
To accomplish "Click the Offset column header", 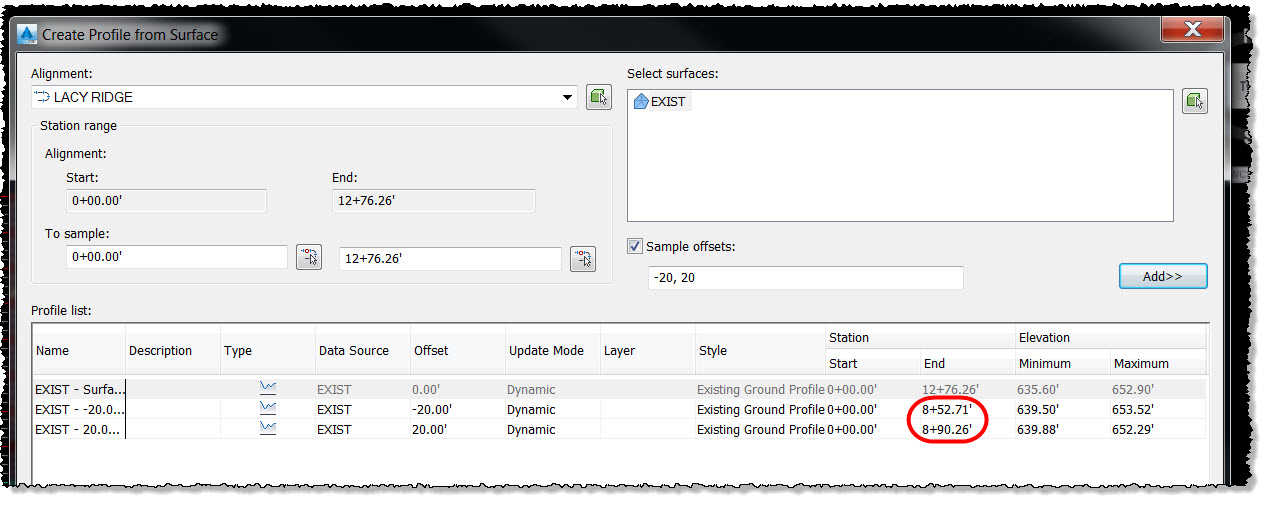I will point(457,350).
